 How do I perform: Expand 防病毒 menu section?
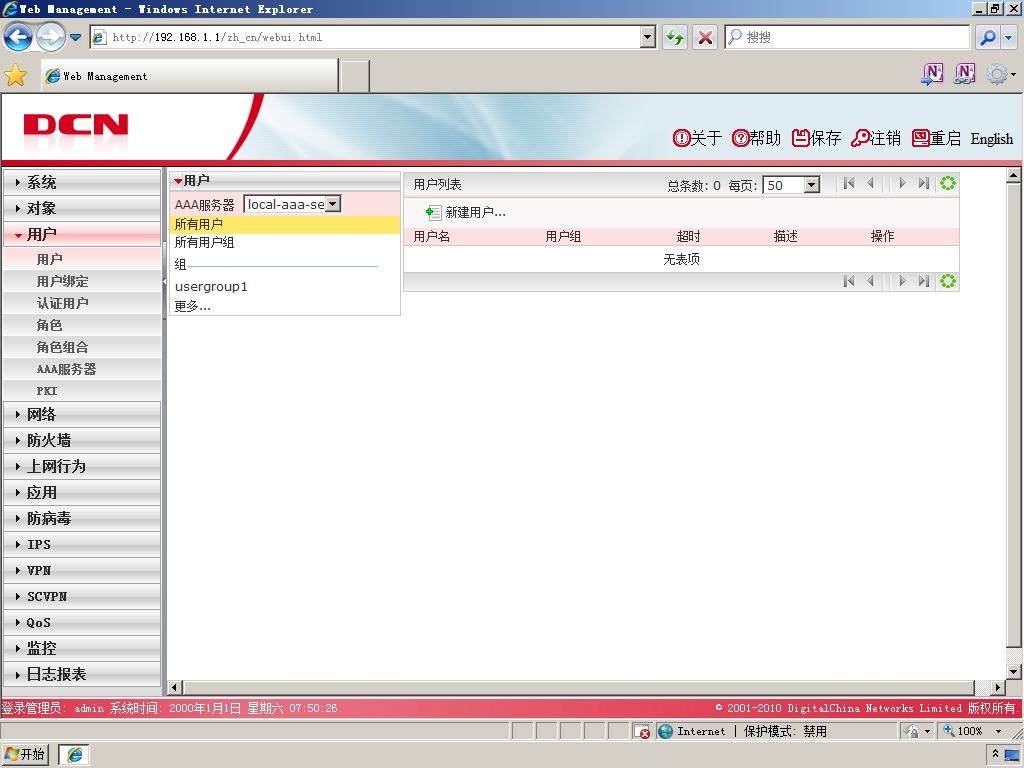(82, 519)
